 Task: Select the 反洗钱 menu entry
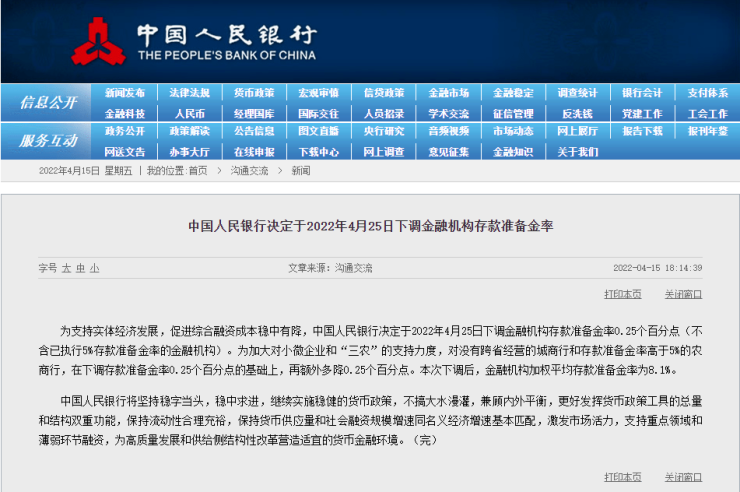(x=577, y=114)
